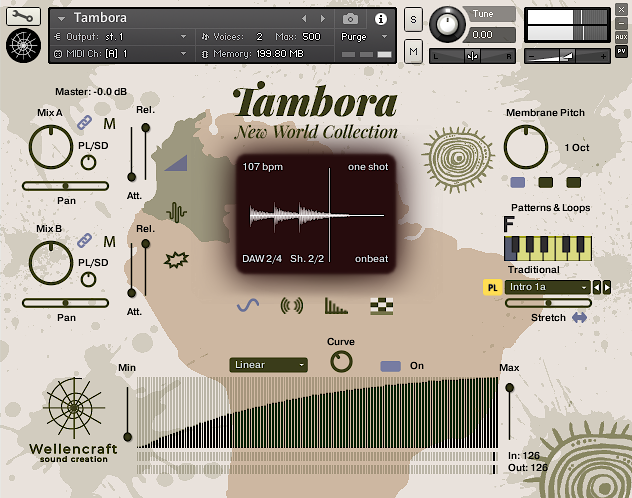The image size is (632, 498).
Task: Click the Stretch slider
Action: pos(548,303)
